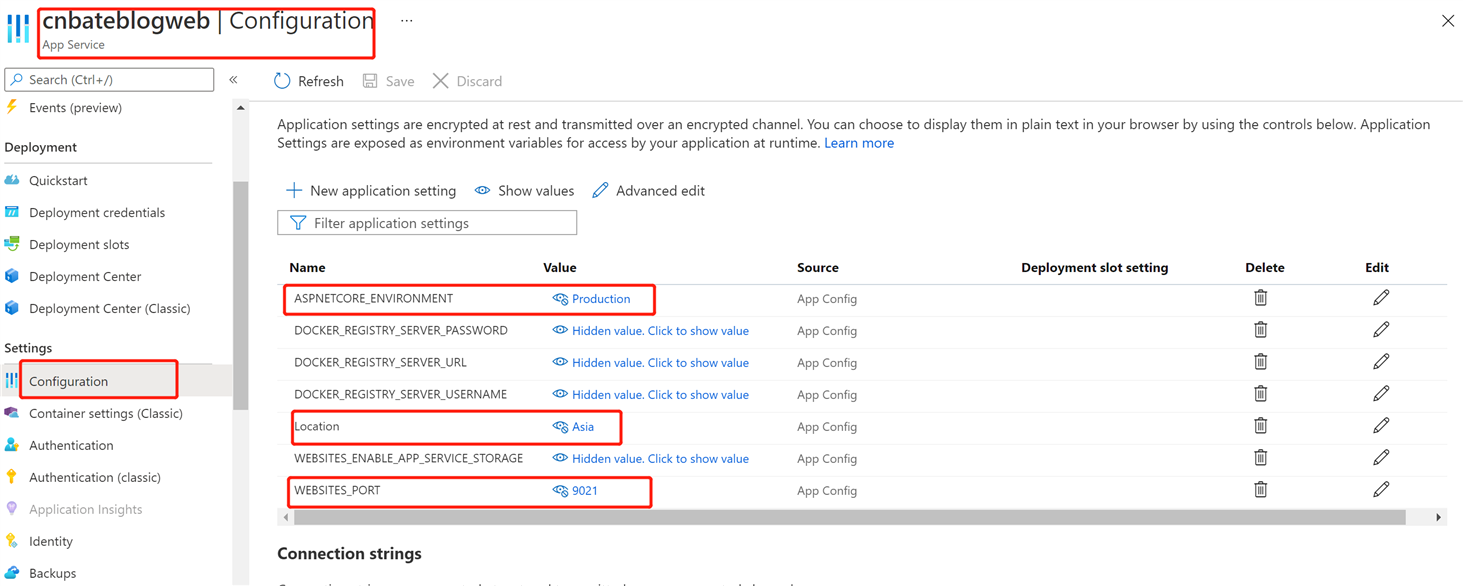
Task: Reveal the hidden DOCKER_REGISTRY_SERVER_PASSWORD value
Action: [660, 331]
